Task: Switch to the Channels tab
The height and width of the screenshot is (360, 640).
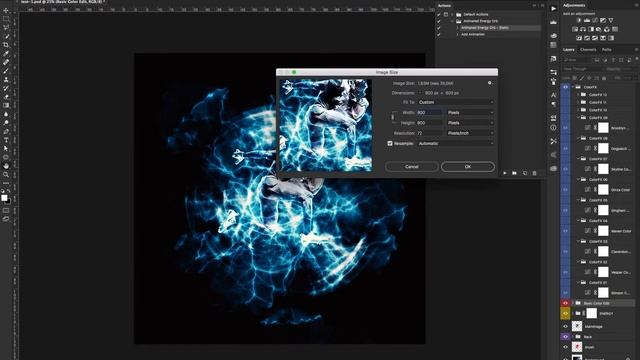Action: (x=588, y=50)
